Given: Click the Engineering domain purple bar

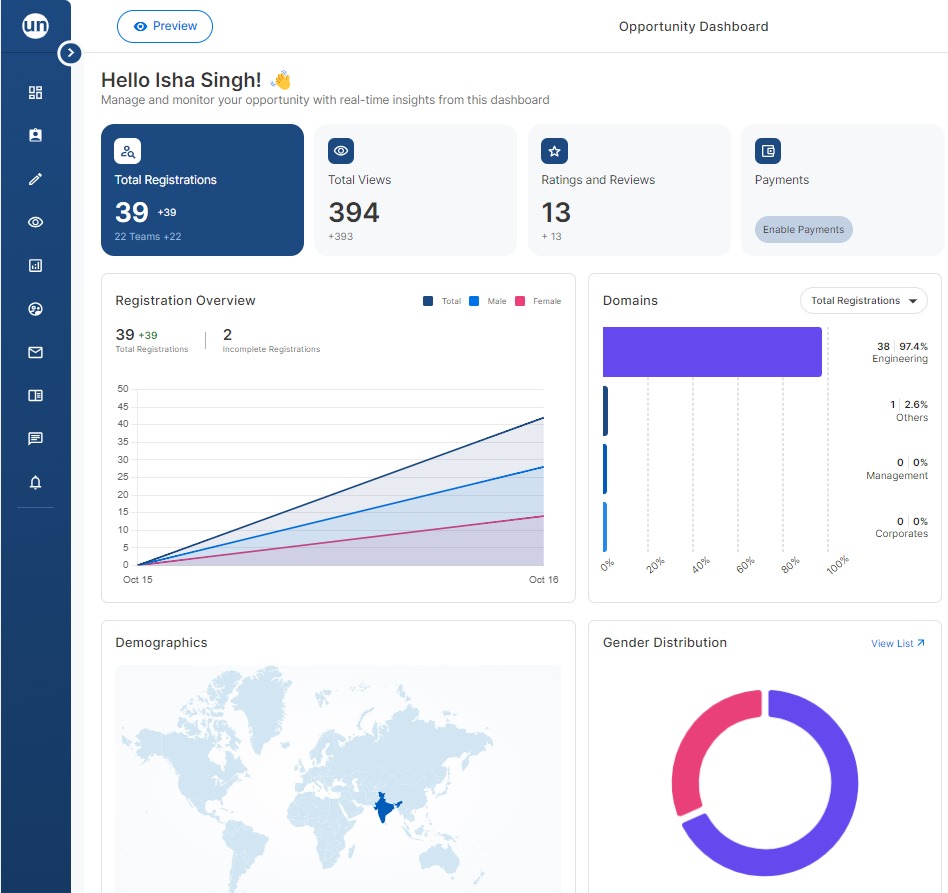Looking at the screenshot, I should 712,352.
